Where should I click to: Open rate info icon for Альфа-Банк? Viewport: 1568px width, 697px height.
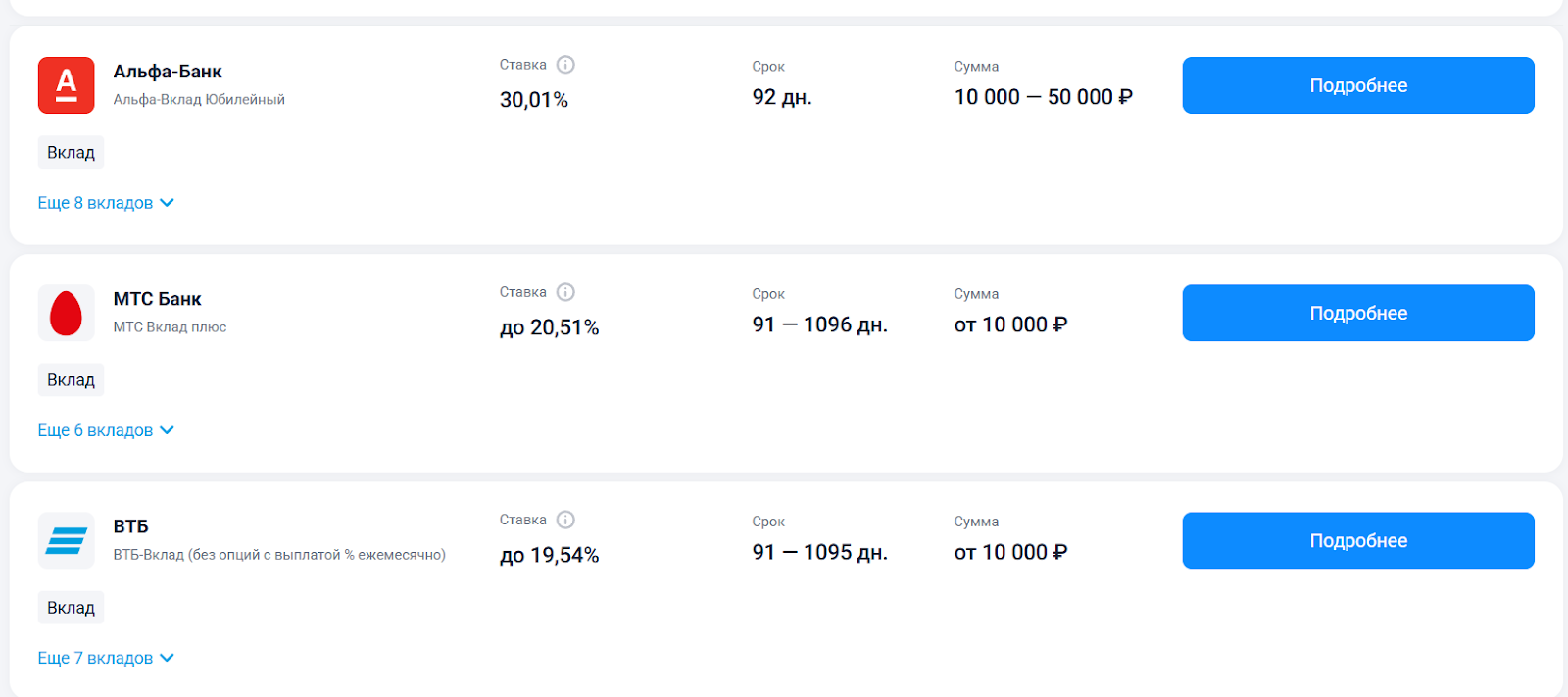[565, 65]
